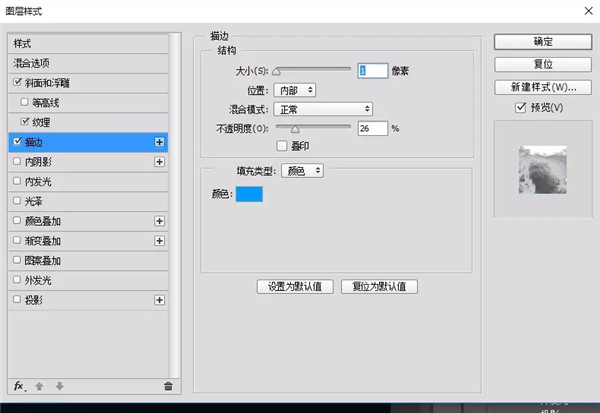
Task: Enable the 投影 checkbox
Action: (x=17, y=299)
